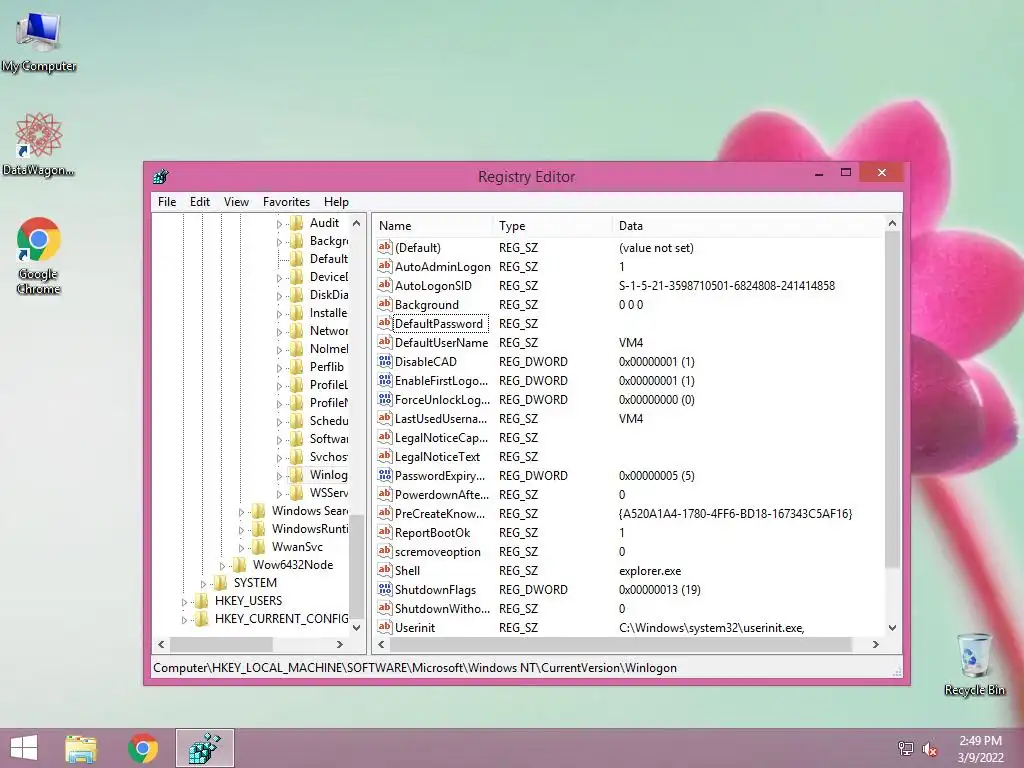Open Chrome from the taskbar
The width and height of the screenshot is (1024, 768).
[142, 748]
